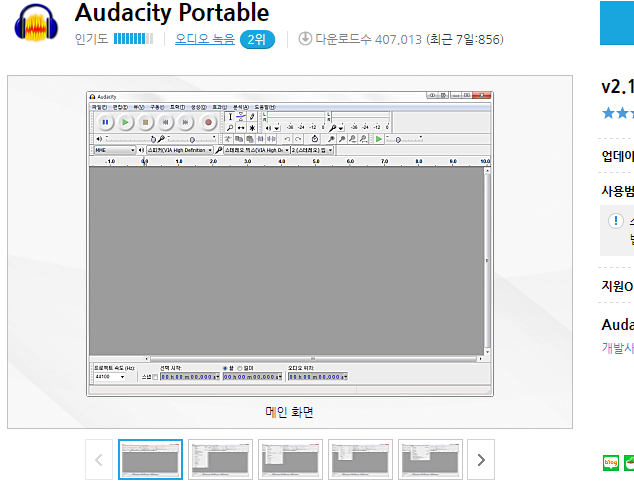Viewport: 634px width, 492px height.
Task: Open the 트랙 menu in Audacity
Action: point(178,107)
